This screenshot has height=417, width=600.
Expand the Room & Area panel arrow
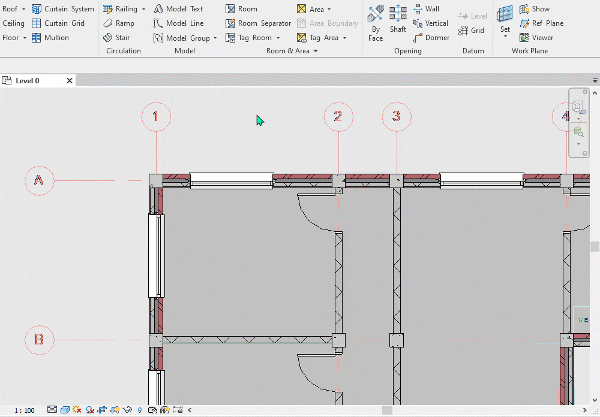pyautogui.click(x=316, y=51)
